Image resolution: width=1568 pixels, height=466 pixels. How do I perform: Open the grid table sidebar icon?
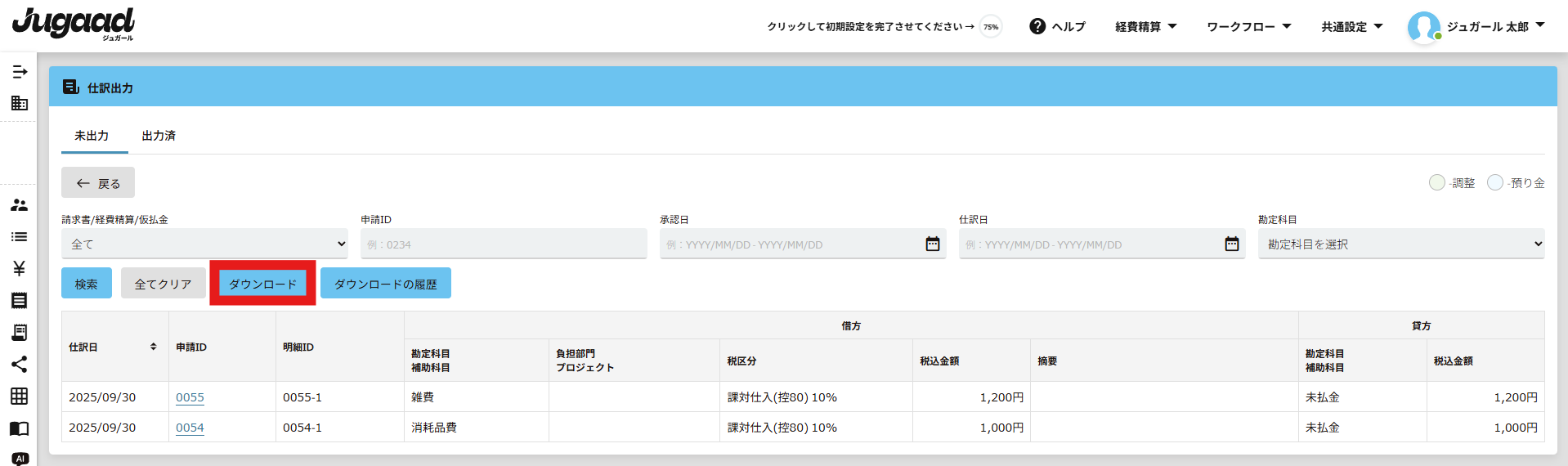click(x=20, y=396)
